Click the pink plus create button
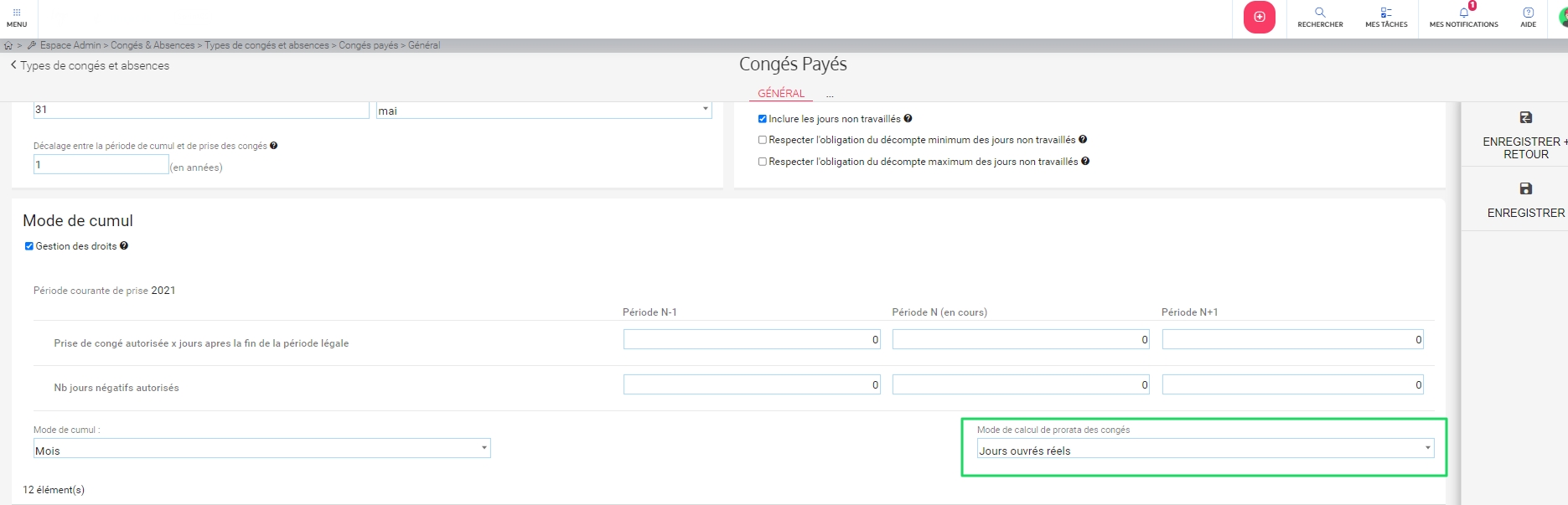This screenshot has height=505, width=1568. [1259, 17]
